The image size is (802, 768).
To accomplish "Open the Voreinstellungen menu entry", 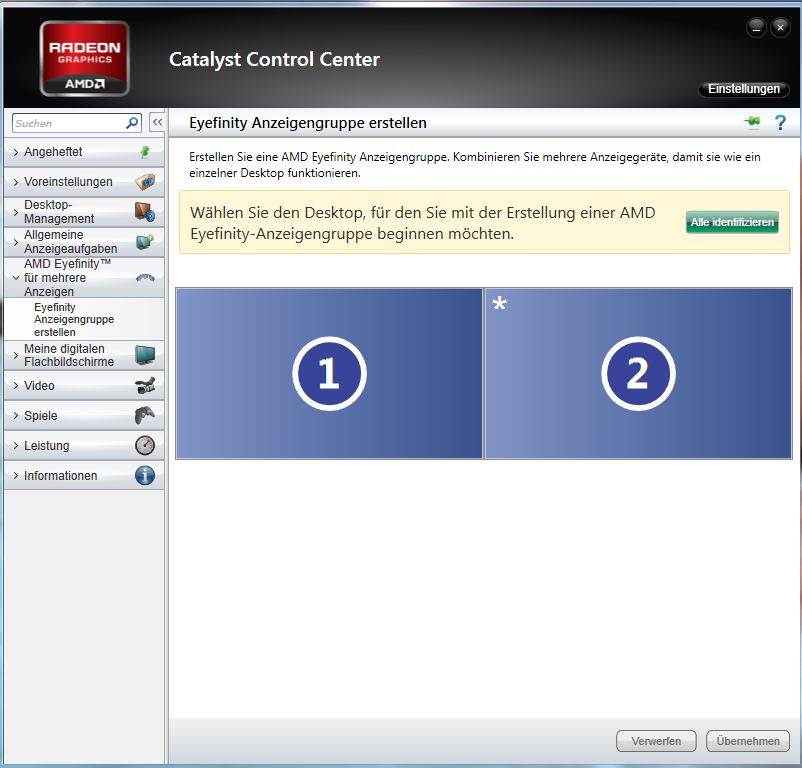I will click(x=84, y=182).
